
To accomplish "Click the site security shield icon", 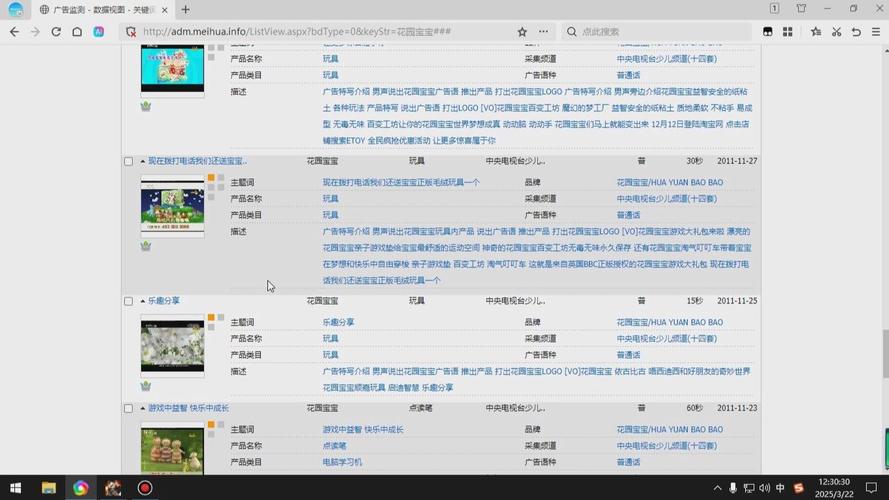I will tap(131, 32).
